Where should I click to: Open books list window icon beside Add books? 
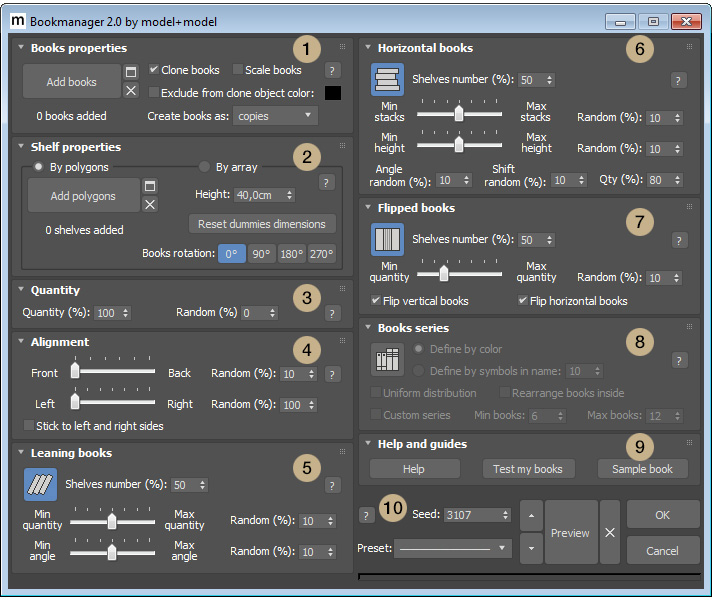pos(131,72)
